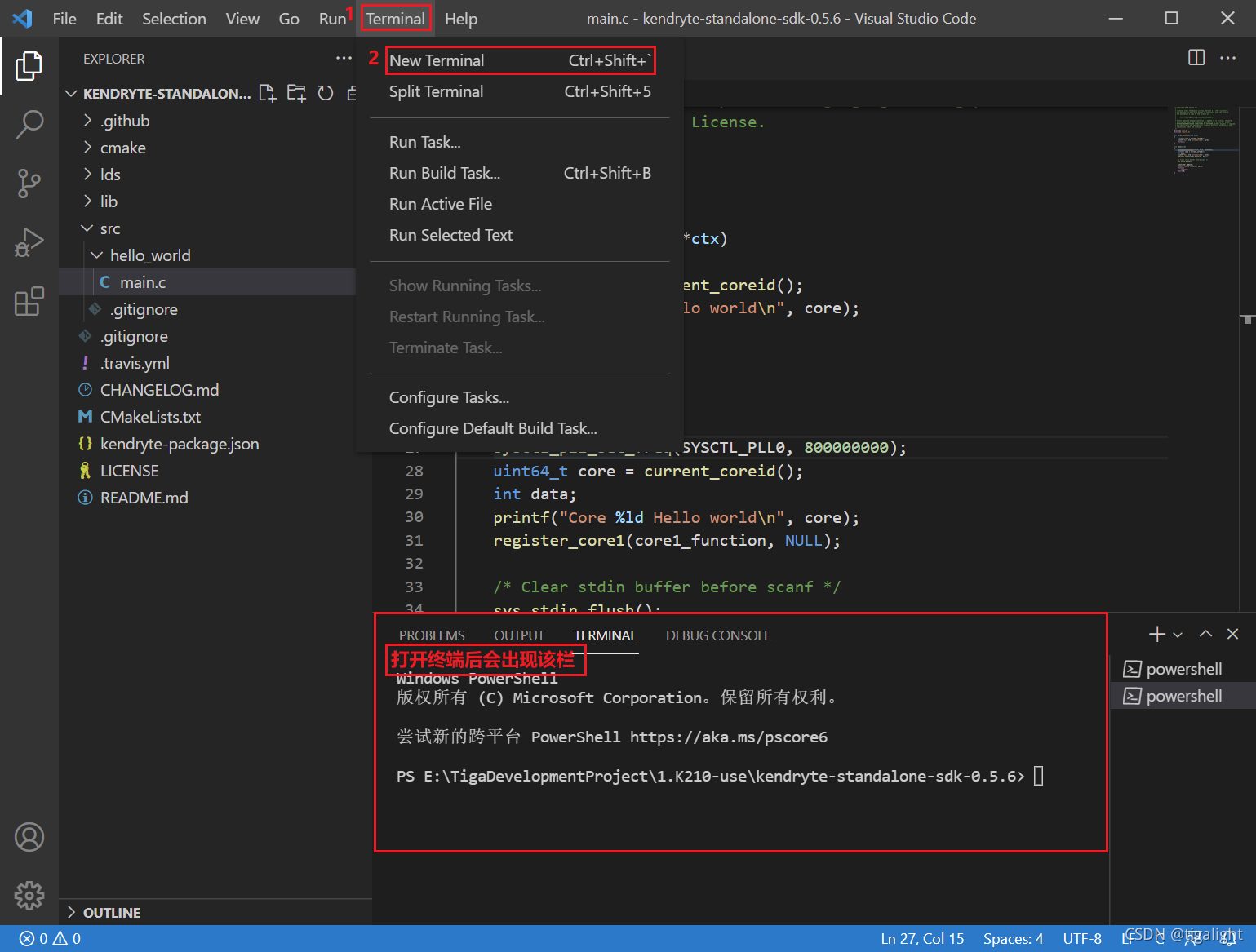1256x952 pixels.
Task: Choose New Terminal from the Terminal menu
Action: click(520, 60)
